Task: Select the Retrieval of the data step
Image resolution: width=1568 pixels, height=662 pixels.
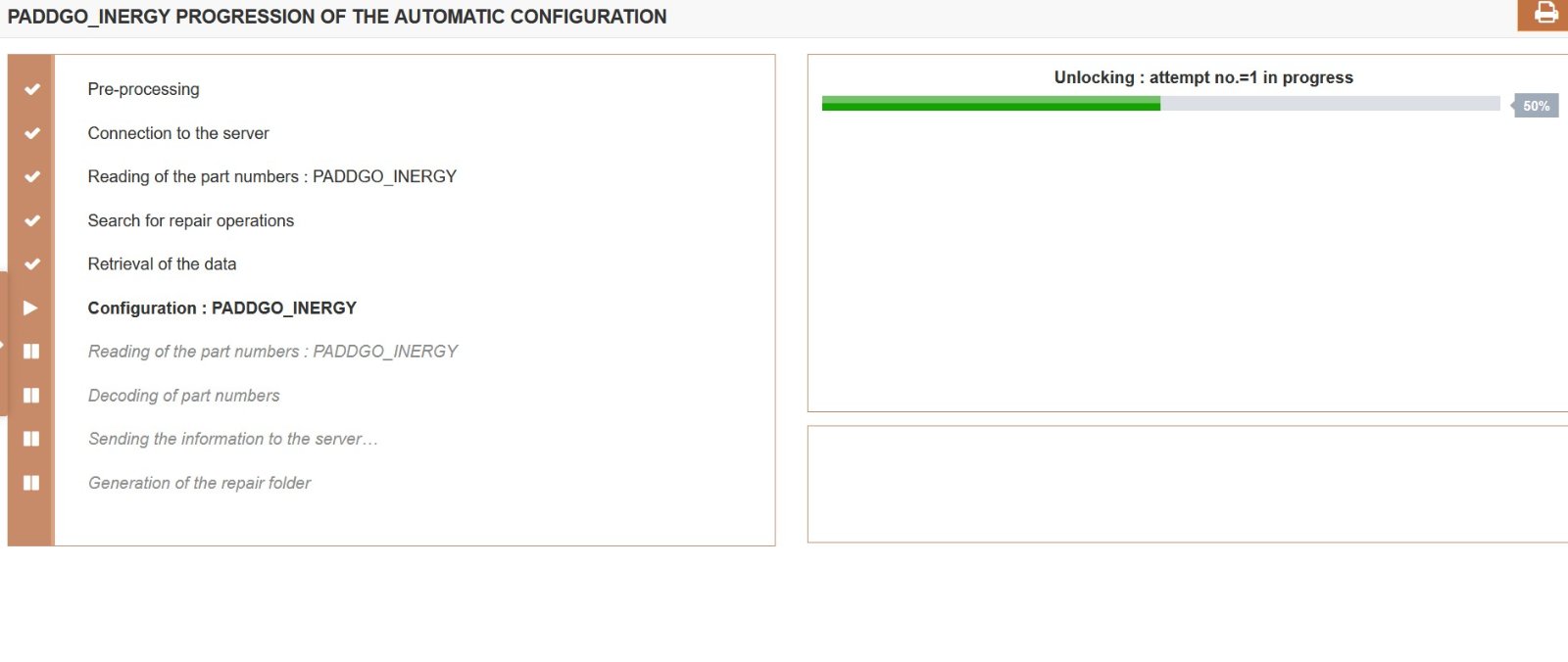Action: [x=162, y=264]
